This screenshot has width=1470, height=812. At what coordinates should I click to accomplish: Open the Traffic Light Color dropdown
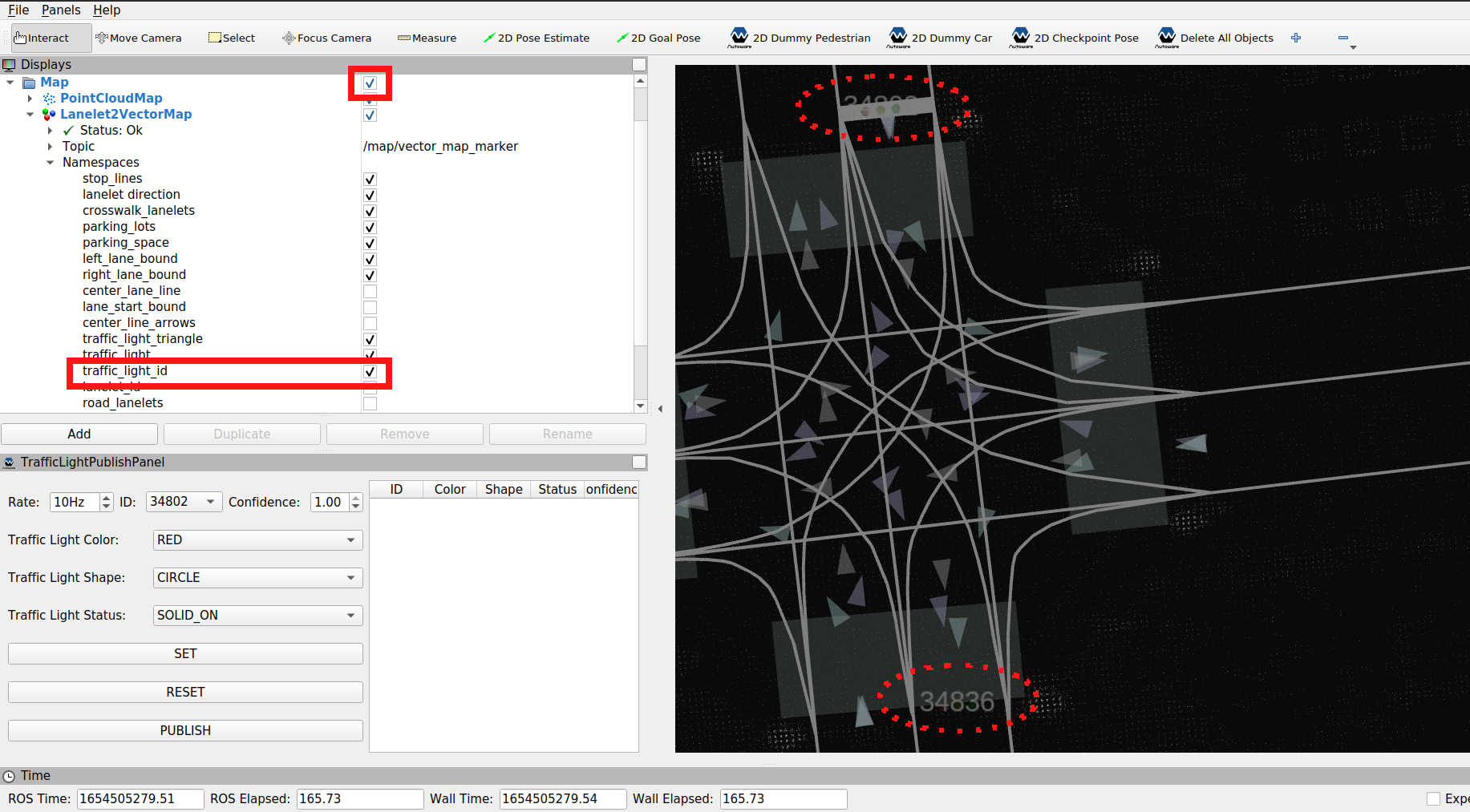(257, 540)
